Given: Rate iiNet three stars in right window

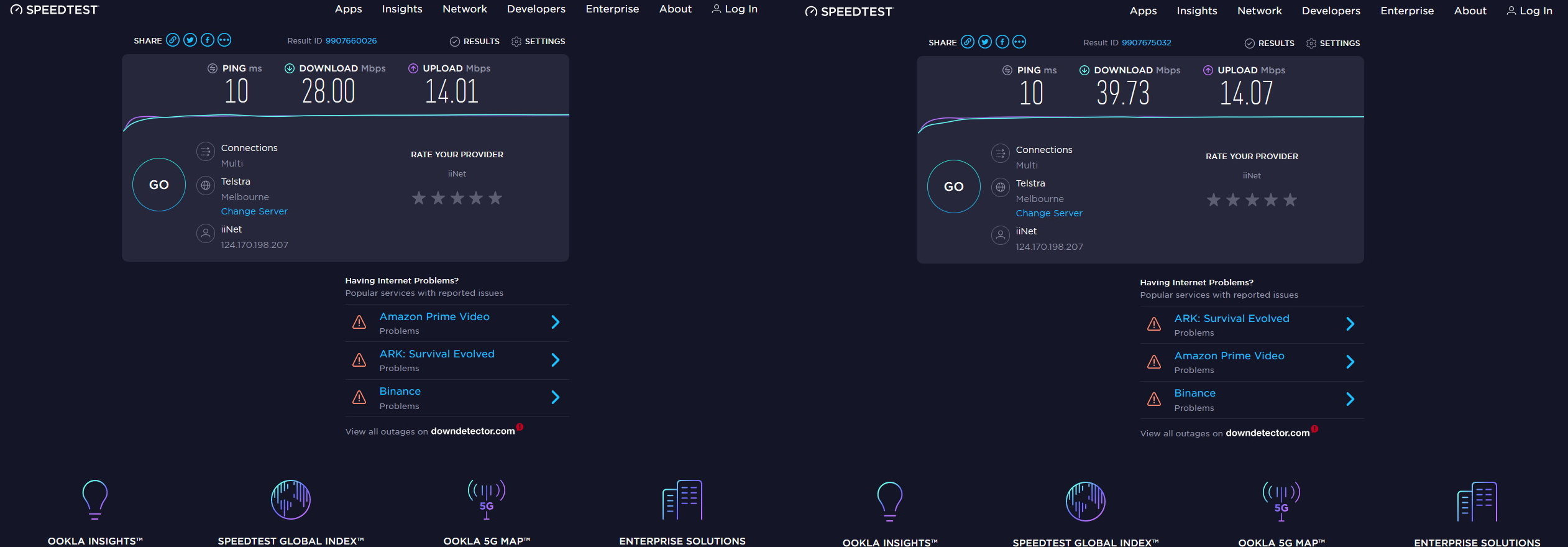Looking at the screenshot, I should [x=1252, y=200].
